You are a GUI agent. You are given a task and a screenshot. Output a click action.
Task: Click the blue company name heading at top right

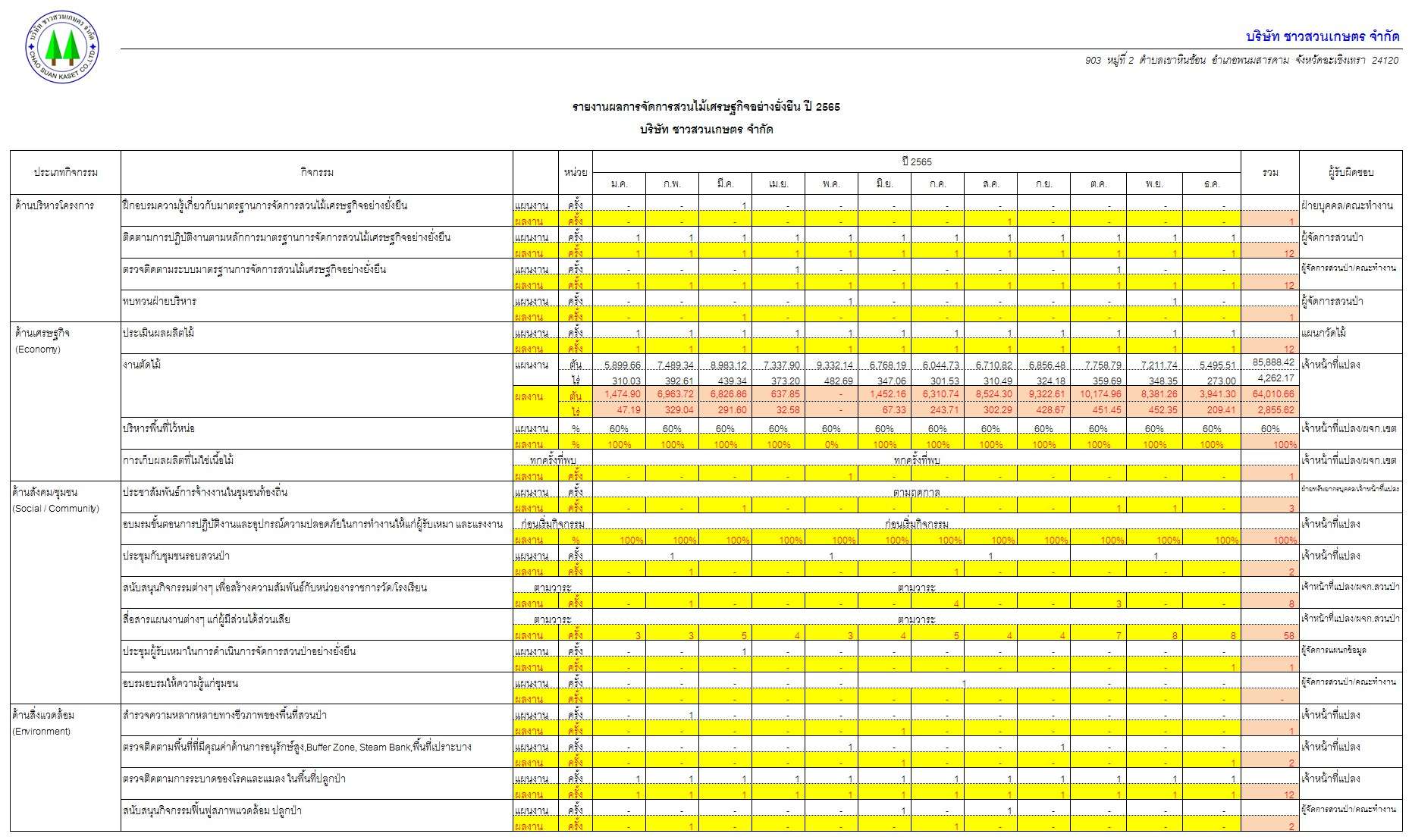pos(1322,36)
